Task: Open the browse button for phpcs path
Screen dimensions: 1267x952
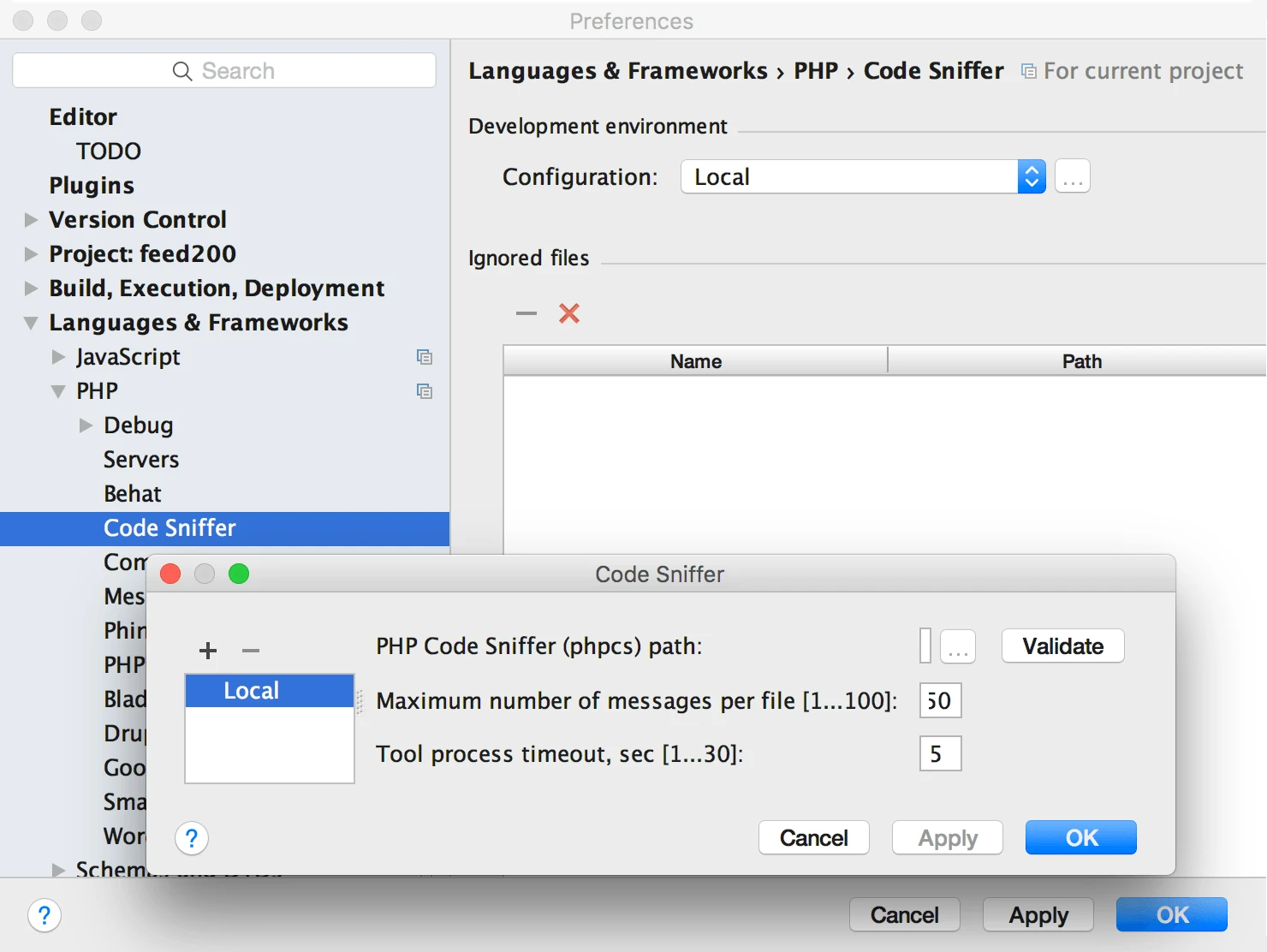Action: [x=957, y=646]
